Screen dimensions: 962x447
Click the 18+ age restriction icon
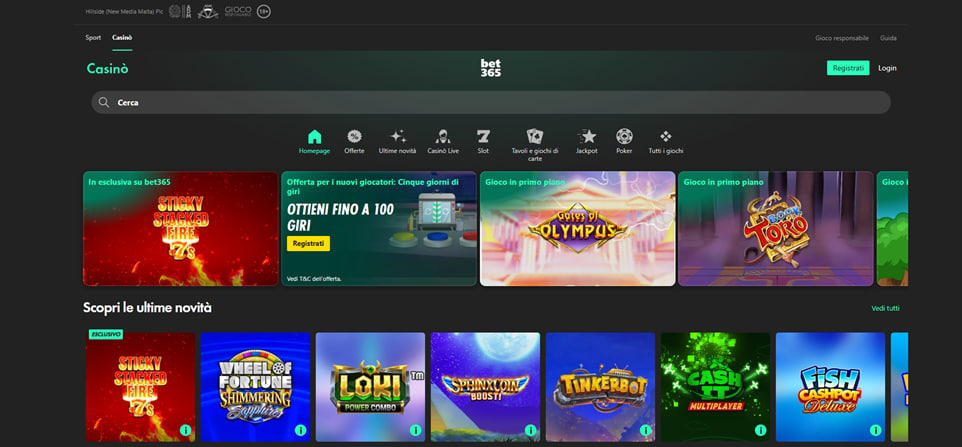coord(263,11)
